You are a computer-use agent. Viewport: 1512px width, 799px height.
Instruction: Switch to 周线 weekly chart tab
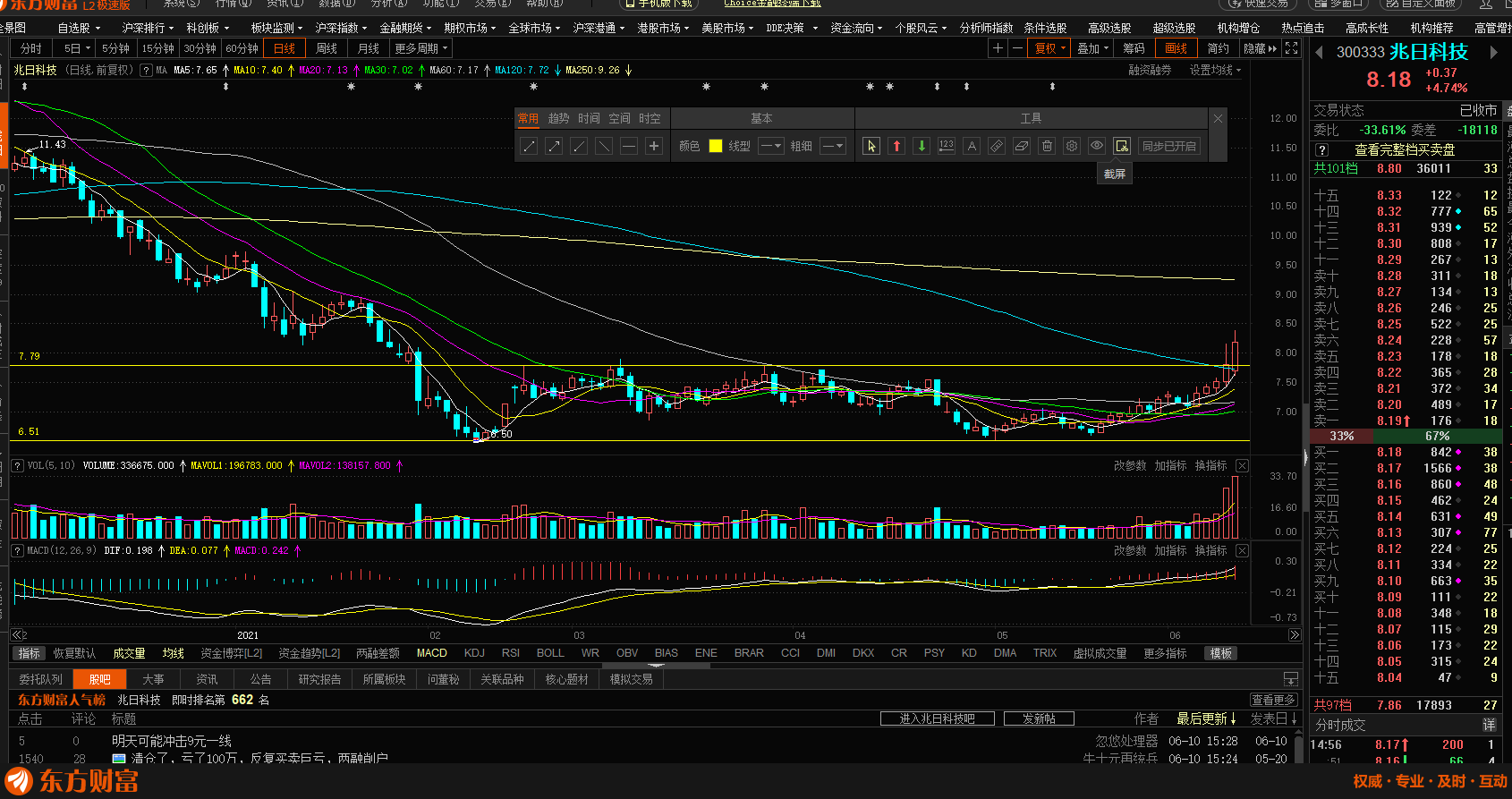327,48
